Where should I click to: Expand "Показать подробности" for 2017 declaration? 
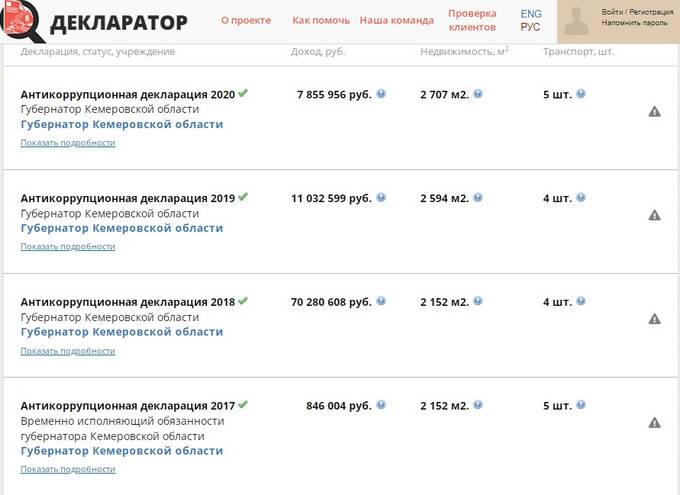(67, 469)
